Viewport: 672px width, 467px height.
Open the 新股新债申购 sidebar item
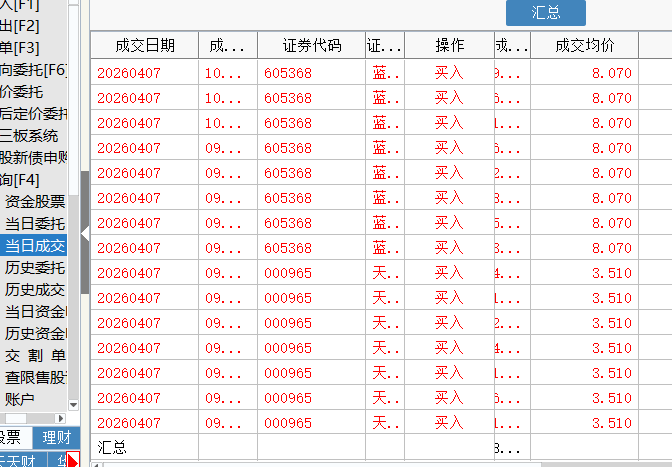pyautogui.click(x=33, y=158)
